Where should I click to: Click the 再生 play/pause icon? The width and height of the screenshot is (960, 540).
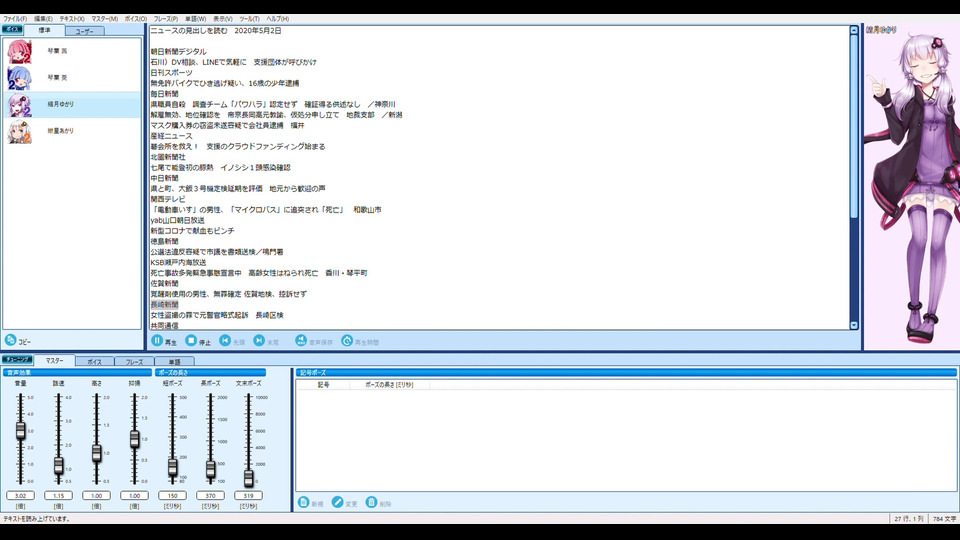tap(157, 340)
